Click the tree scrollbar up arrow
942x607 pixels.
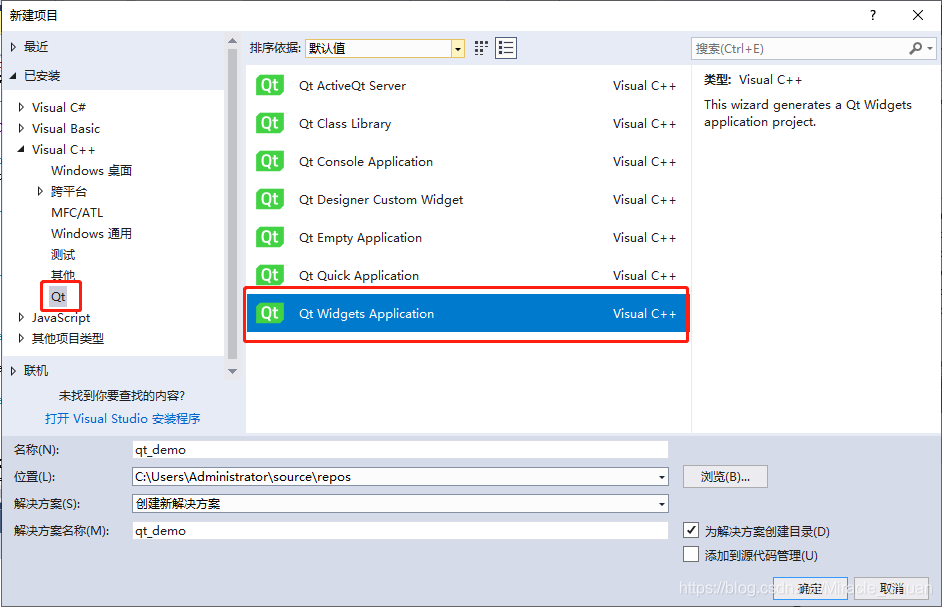(232, 41)
